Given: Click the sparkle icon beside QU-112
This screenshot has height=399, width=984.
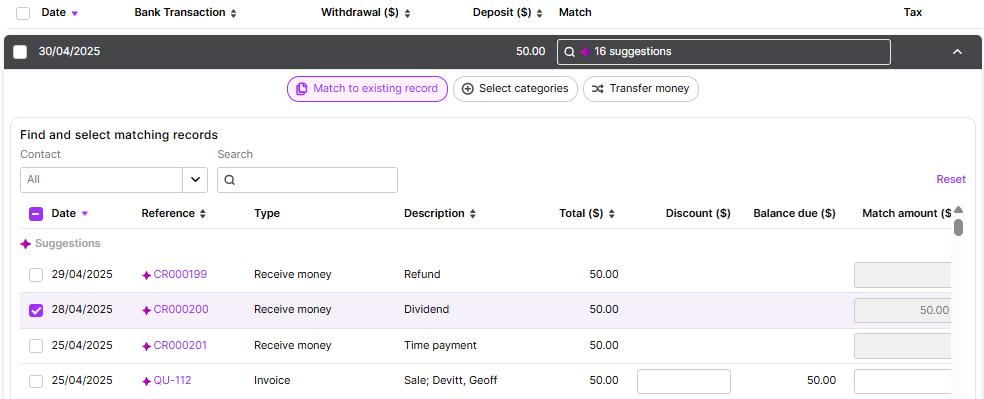Looking at the screenshot, I should (147, 381).
